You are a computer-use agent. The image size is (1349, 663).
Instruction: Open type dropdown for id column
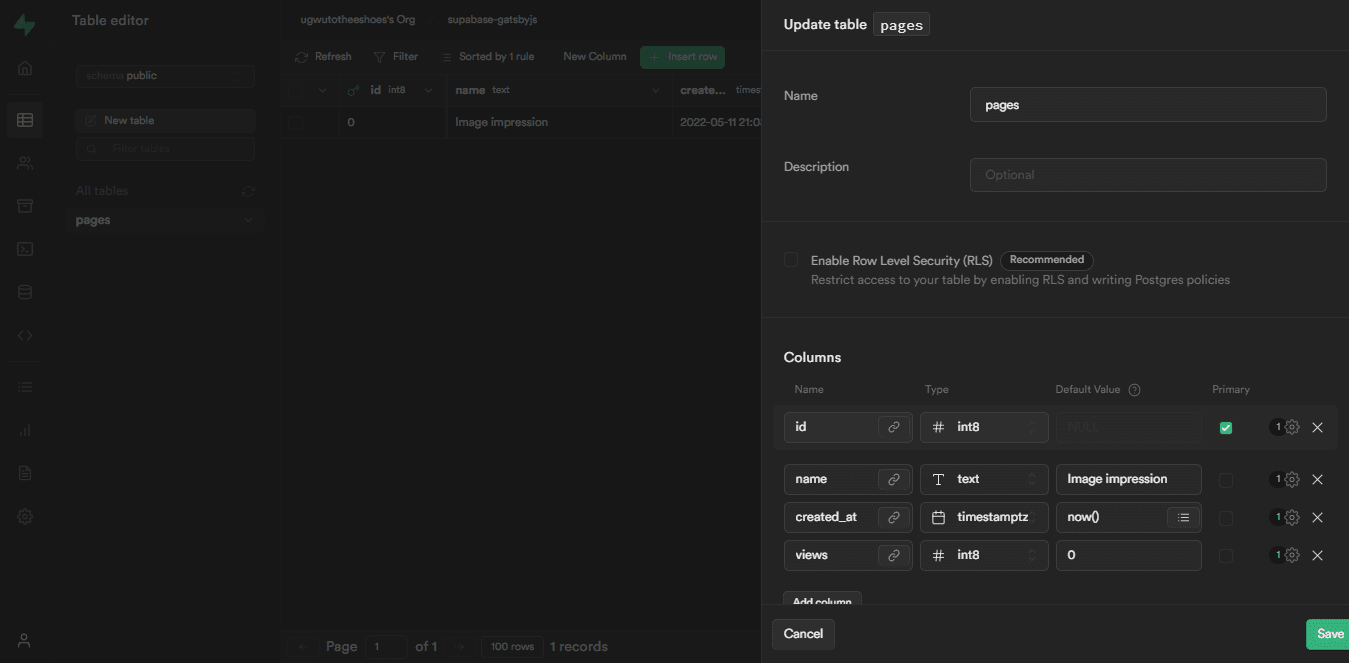(x=984, y=427)
